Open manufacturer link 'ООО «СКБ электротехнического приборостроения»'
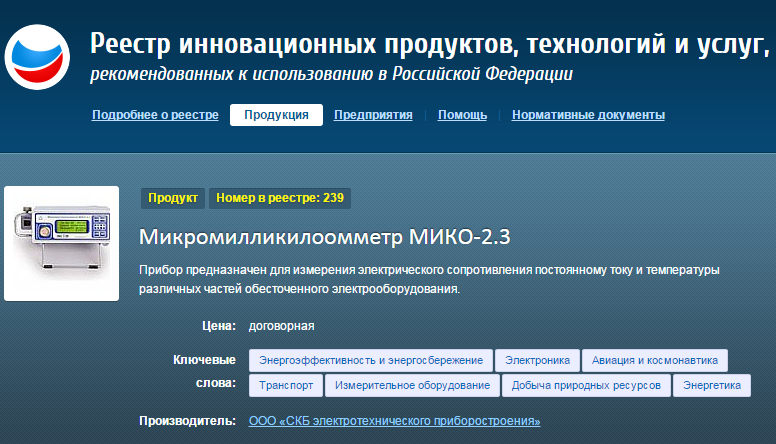The height and width of the screenshot is (444, 776). tap(394, 421)
